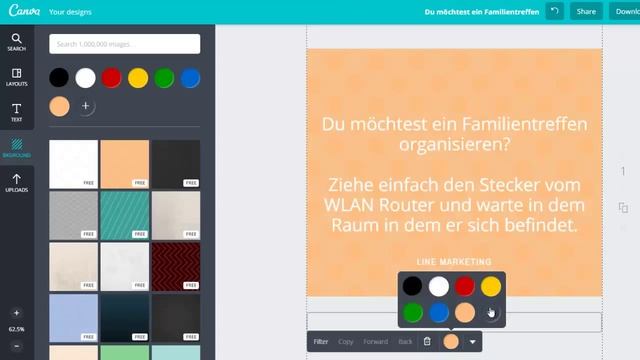Focus the image search field
Screen dimensions: 640x360
[124, 44]
